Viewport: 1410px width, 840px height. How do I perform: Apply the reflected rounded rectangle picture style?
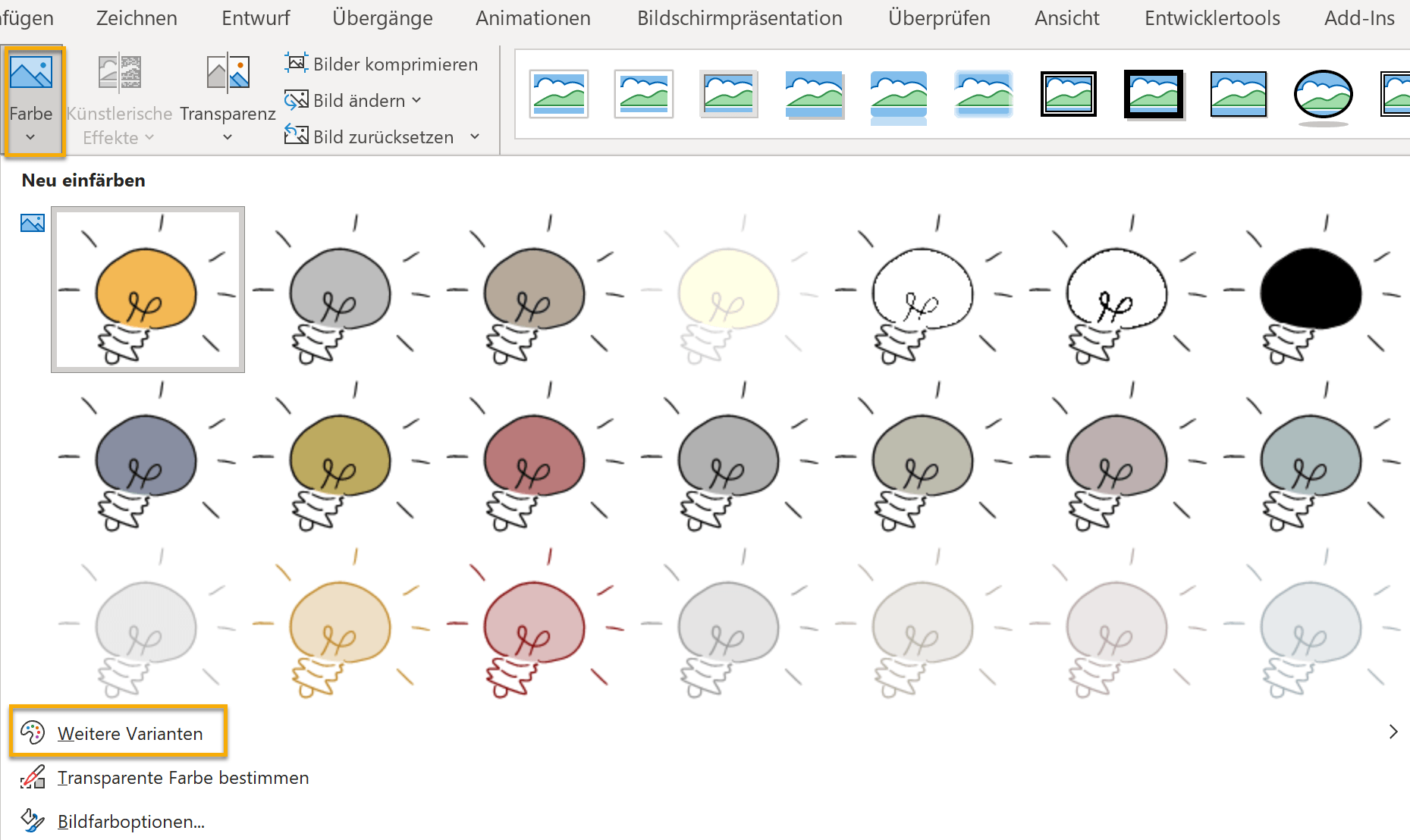click(899, 97)
